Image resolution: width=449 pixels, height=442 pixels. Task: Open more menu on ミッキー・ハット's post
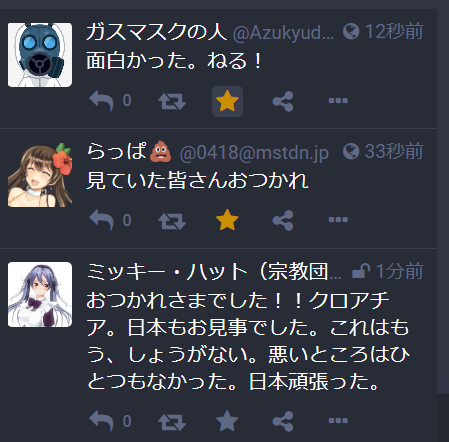tap(338, 421)
